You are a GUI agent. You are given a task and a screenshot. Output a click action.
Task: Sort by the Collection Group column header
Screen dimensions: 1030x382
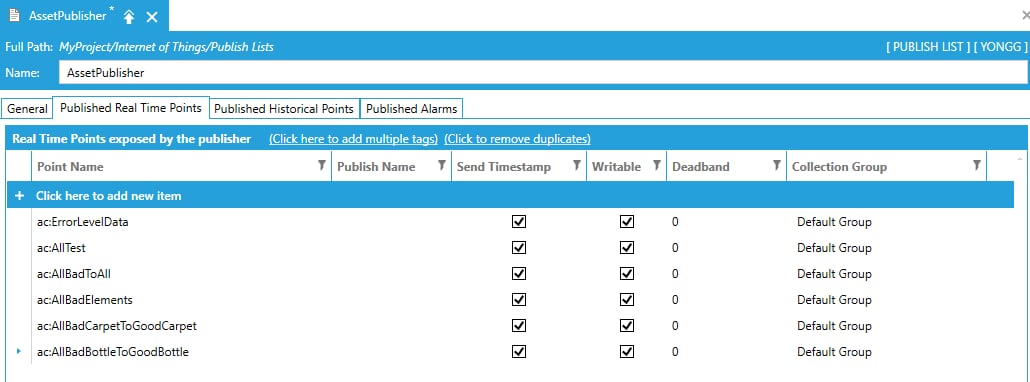(x=840, y=167)
